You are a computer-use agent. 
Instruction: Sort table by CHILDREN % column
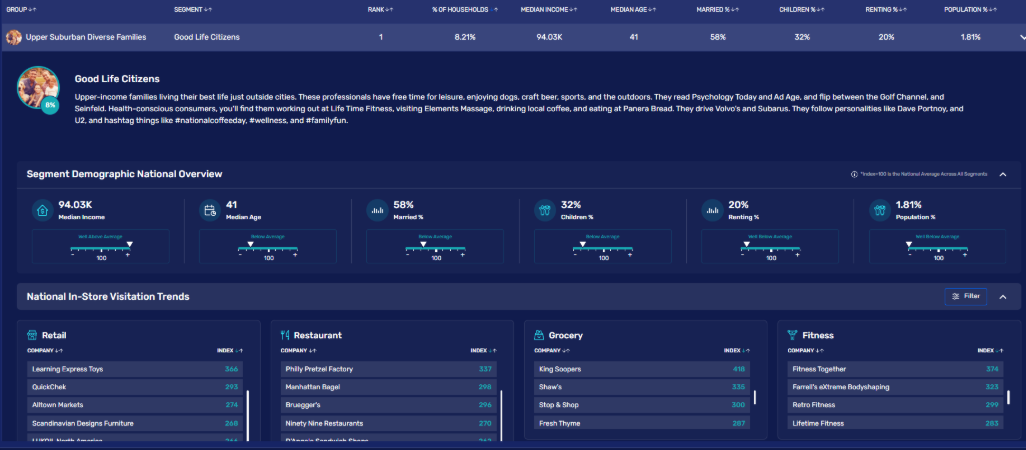802,10
